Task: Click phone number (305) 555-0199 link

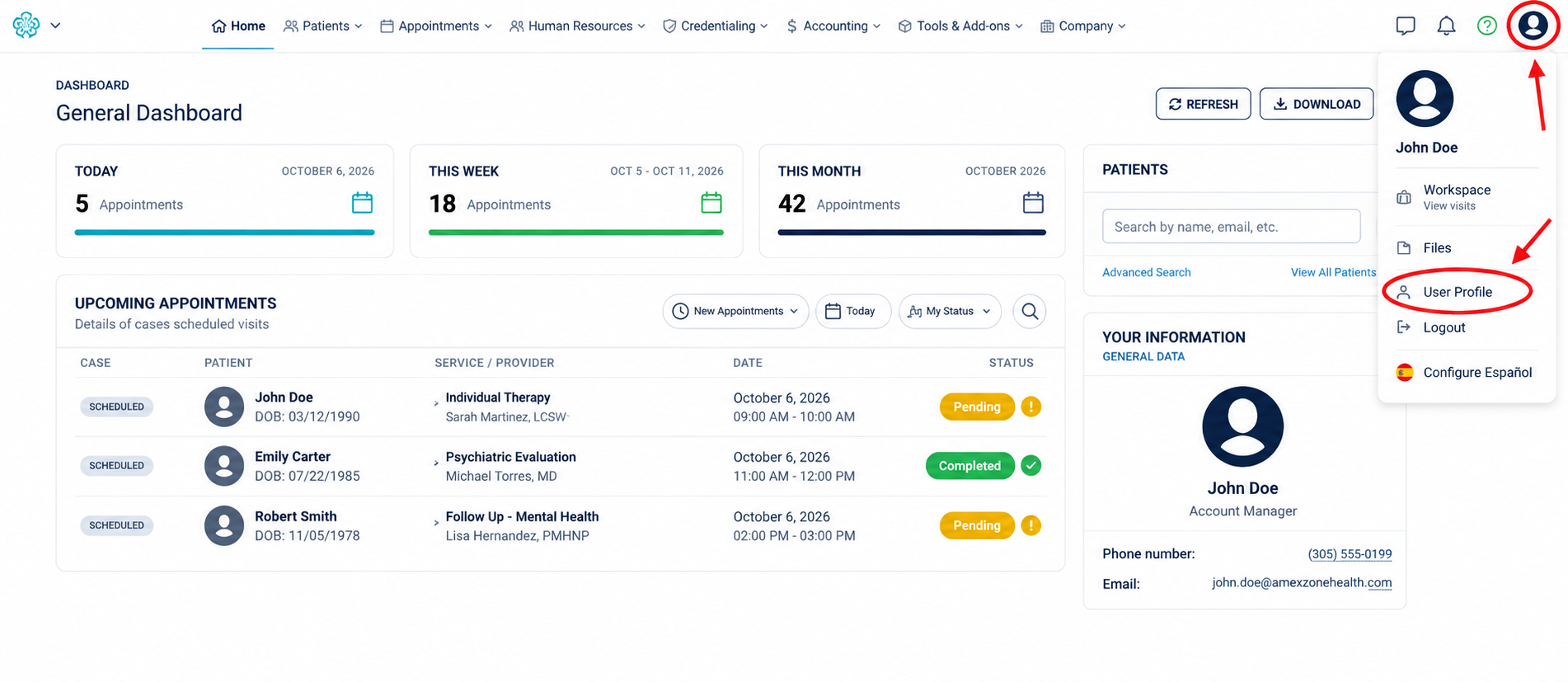Action: 1350,554
